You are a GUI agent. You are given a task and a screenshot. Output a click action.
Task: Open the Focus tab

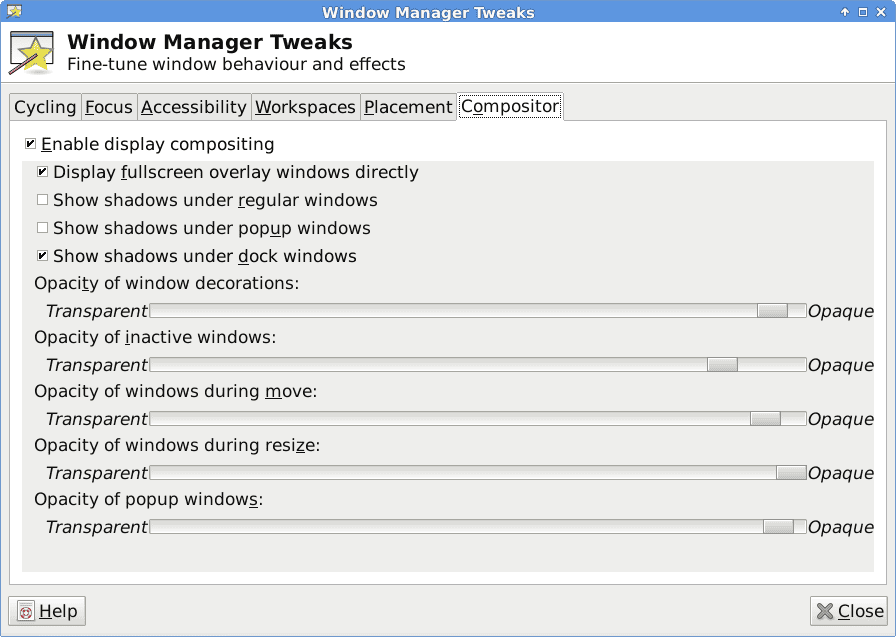tap(109, 107)
